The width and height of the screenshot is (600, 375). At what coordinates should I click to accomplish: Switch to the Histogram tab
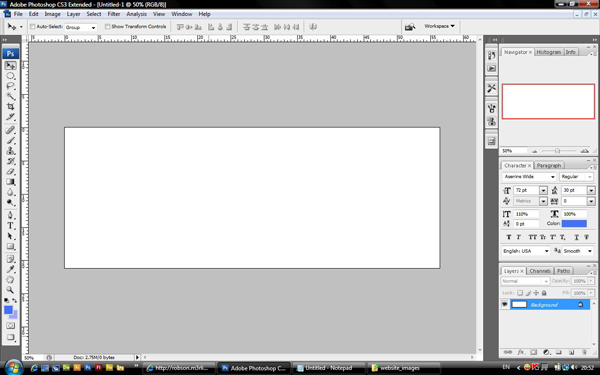[548, 52]
